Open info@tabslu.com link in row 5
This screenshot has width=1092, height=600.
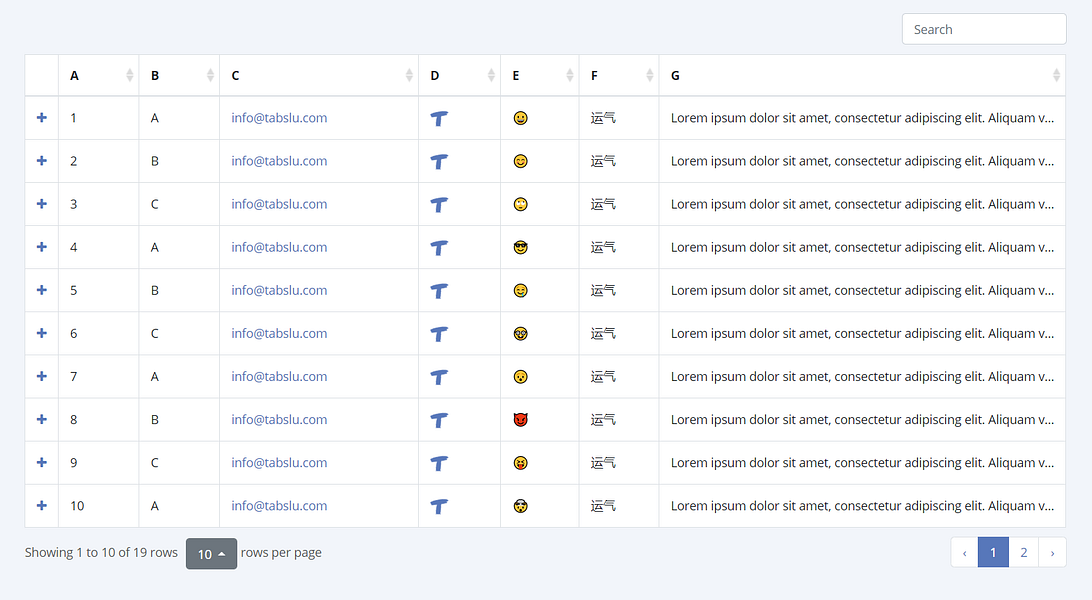[x=279, y=290]
